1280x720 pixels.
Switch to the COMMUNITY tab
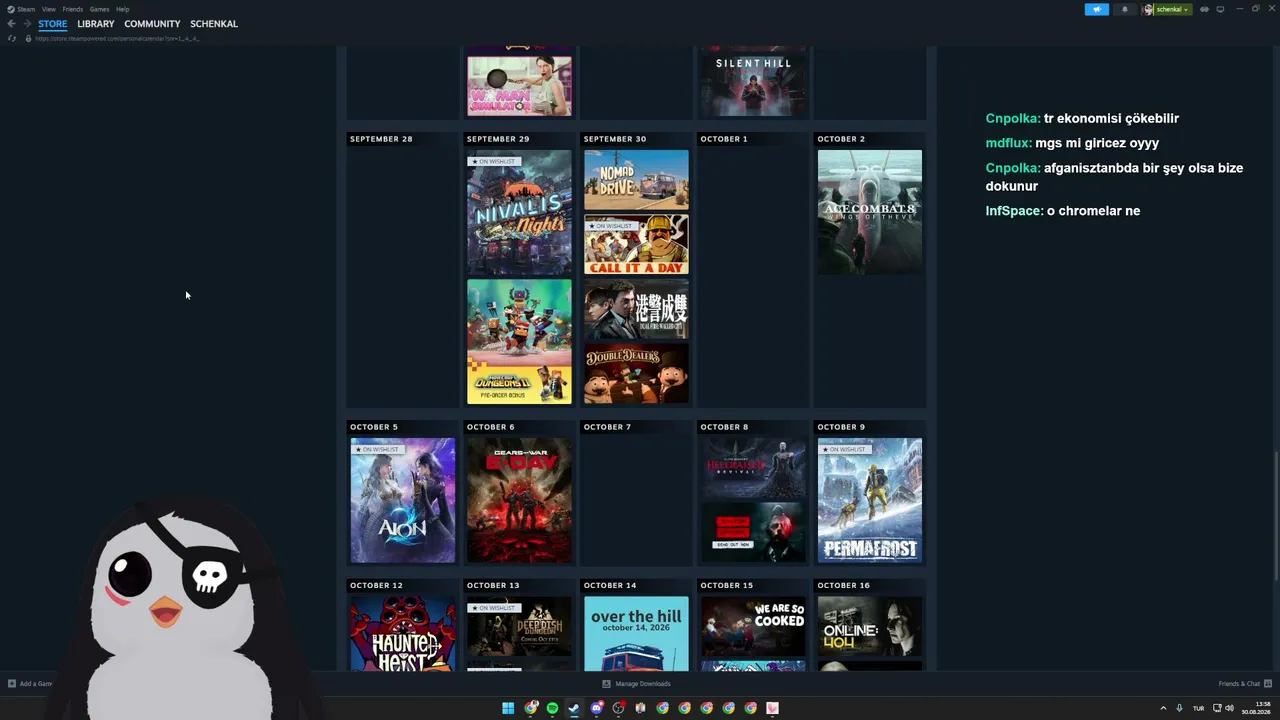click(152, 24)
